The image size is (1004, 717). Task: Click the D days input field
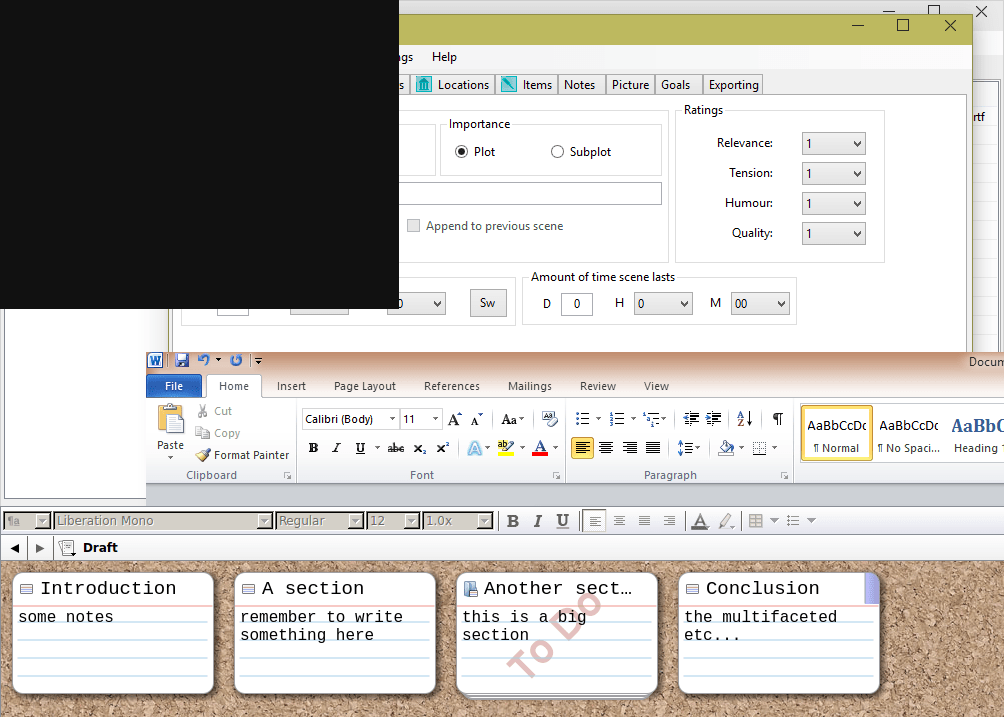(x=577, y=304)
